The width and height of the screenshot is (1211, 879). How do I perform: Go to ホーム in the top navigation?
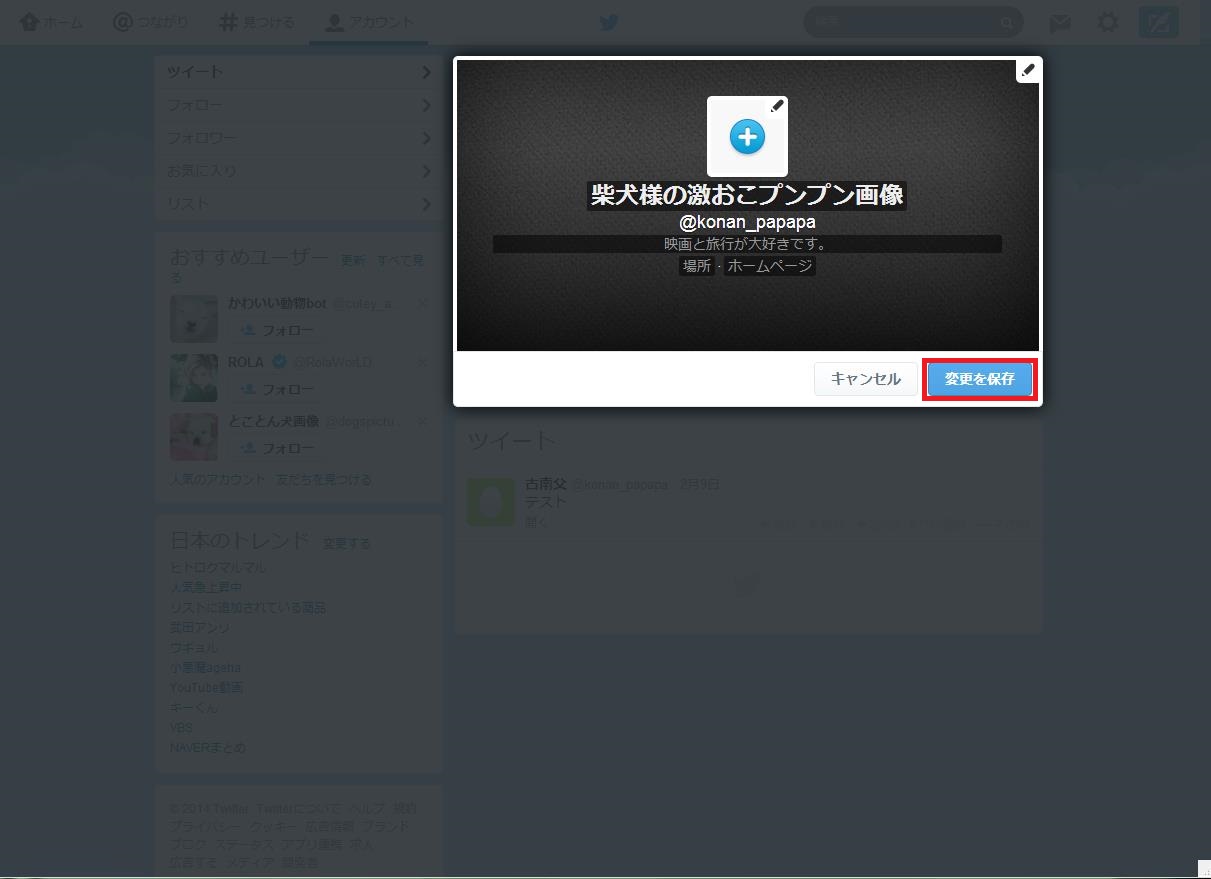(52, 22)
